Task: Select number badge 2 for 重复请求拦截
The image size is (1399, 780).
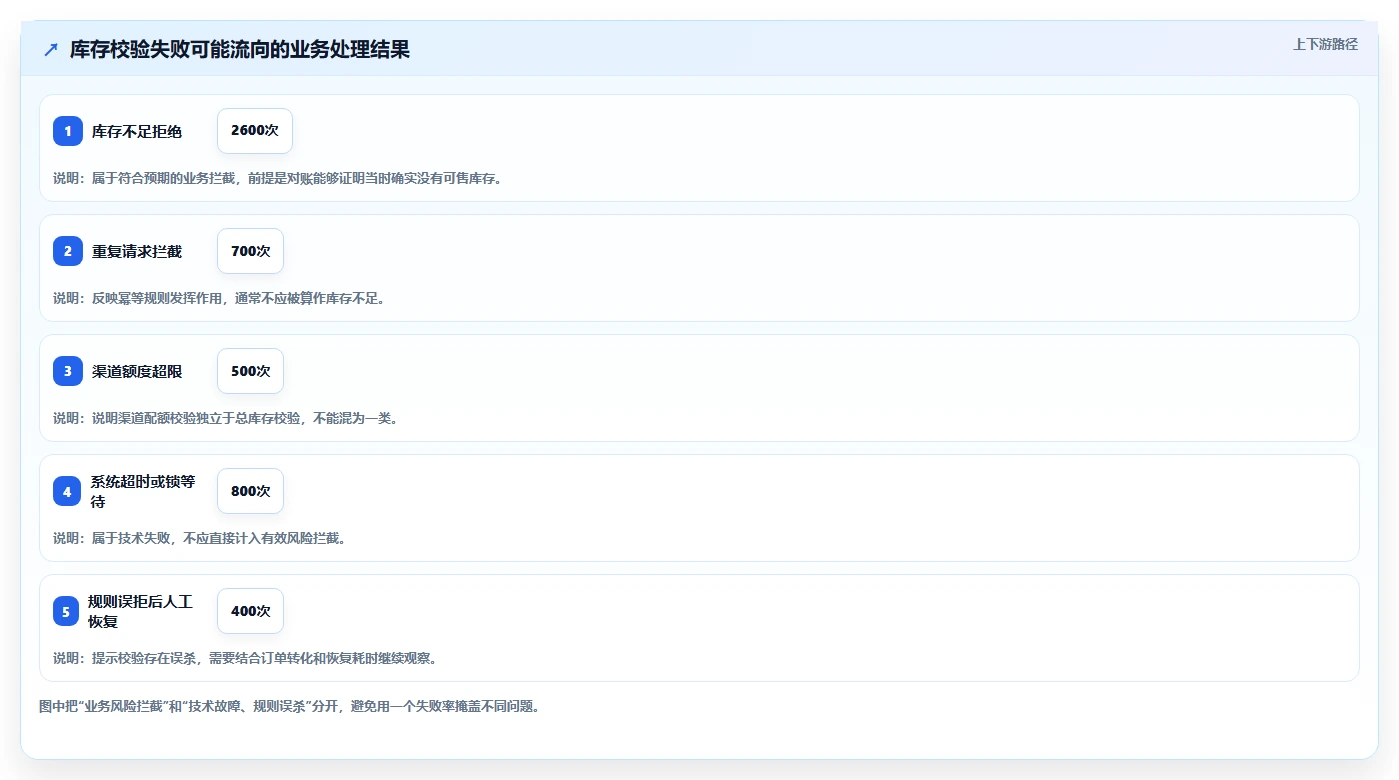Action: pos(68,251)
